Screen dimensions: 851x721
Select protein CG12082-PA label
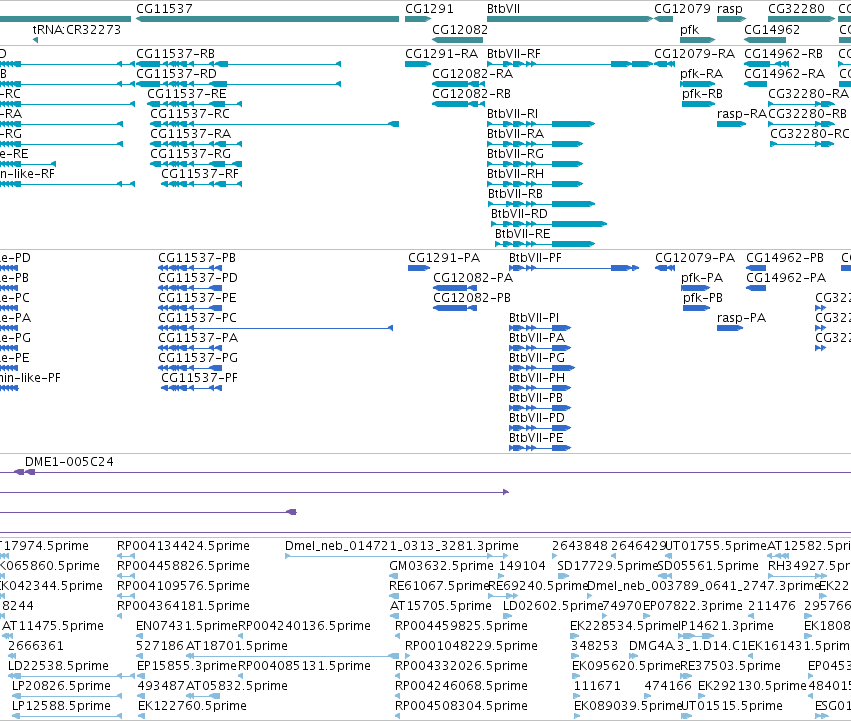click(473, 278)
